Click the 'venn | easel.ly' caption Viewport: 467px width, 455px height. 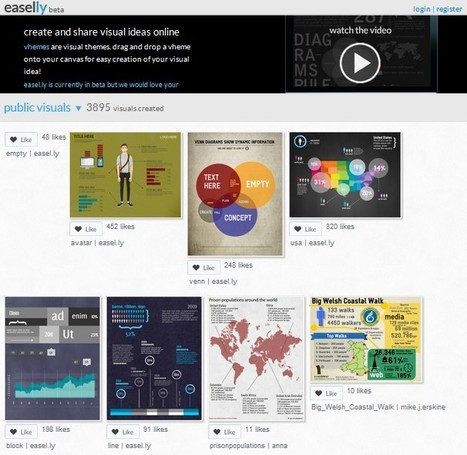213,282
